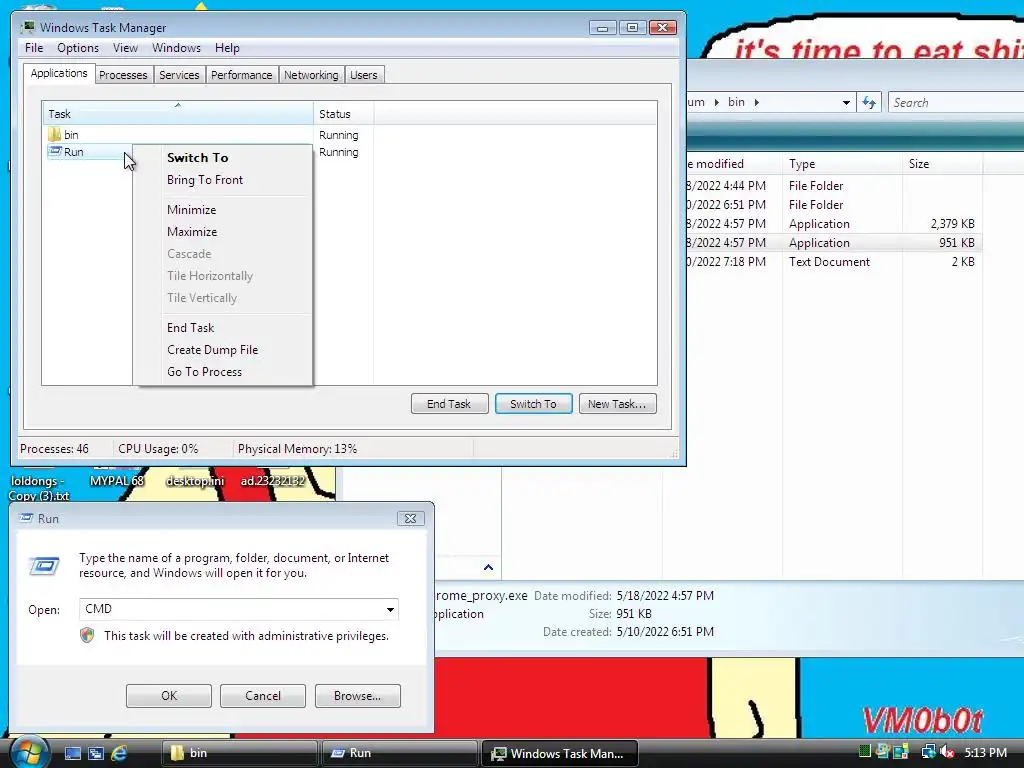Click the Run taskbar button
The width and height of the screenshot is (1024, 768).
(399, 753)
